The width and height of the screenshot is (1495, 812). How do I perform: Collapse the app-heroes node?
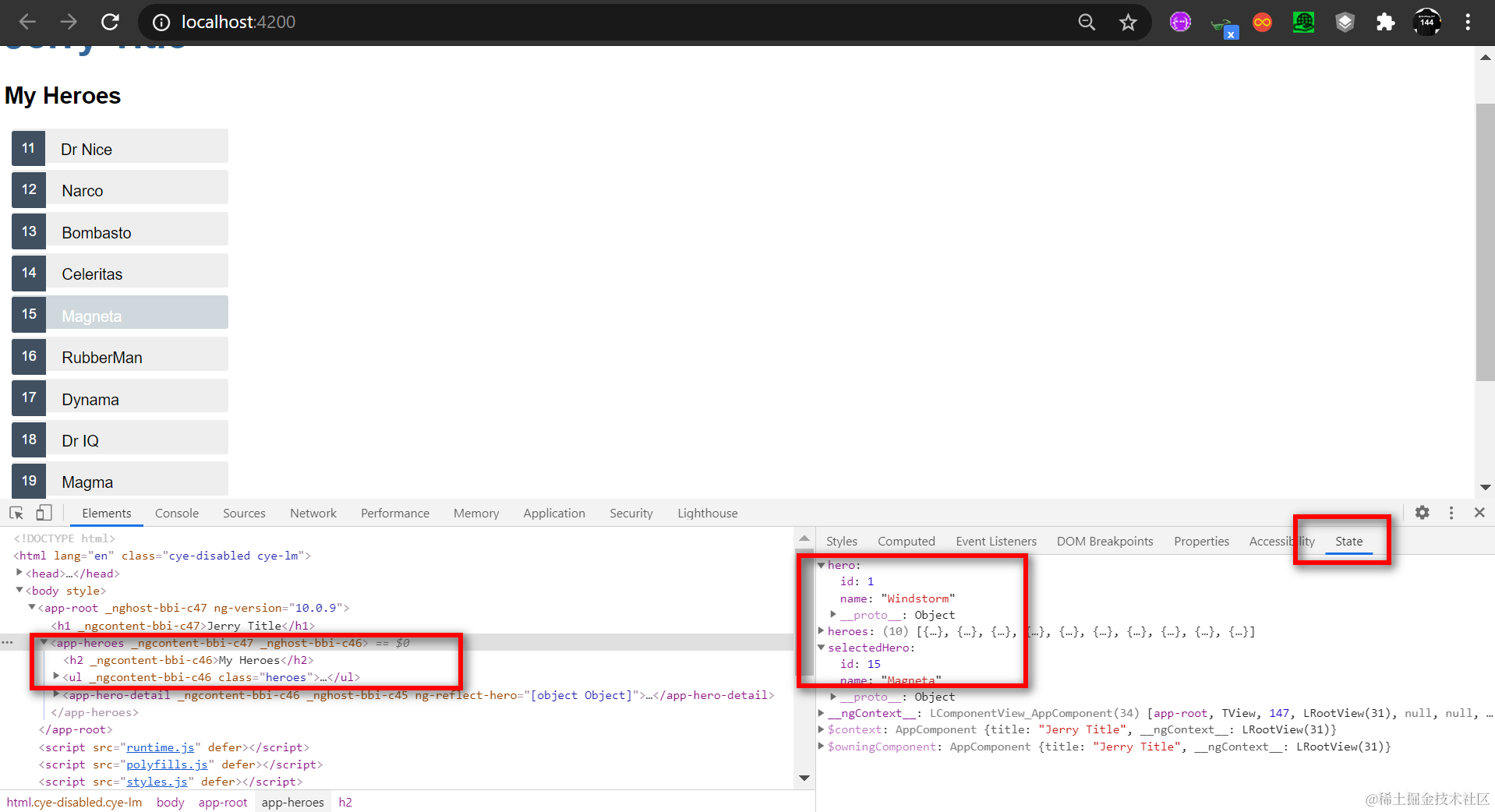44,642
